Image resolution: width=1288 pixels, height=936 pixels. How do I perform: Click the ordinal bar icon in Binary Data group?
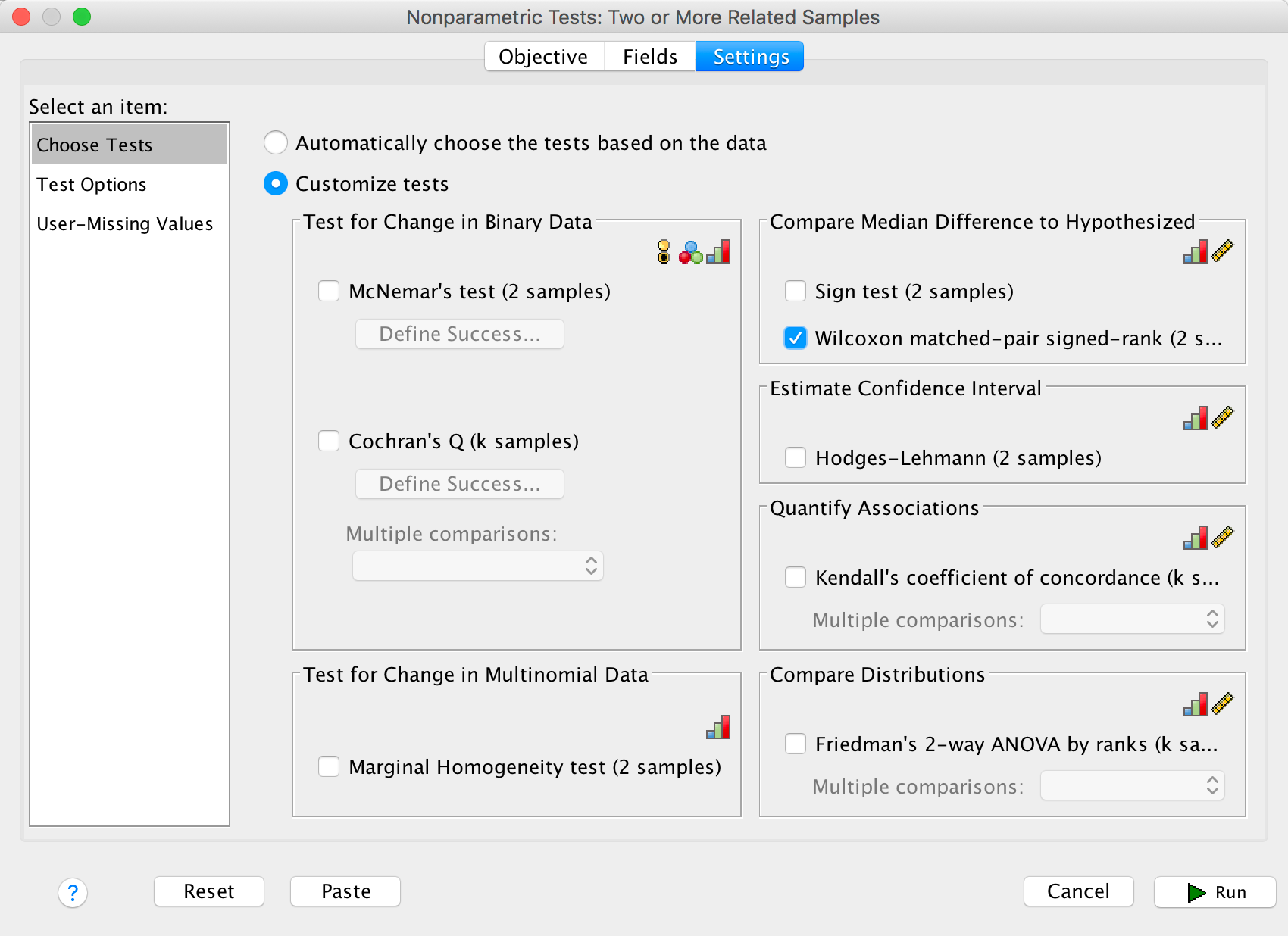coord(718,251)
